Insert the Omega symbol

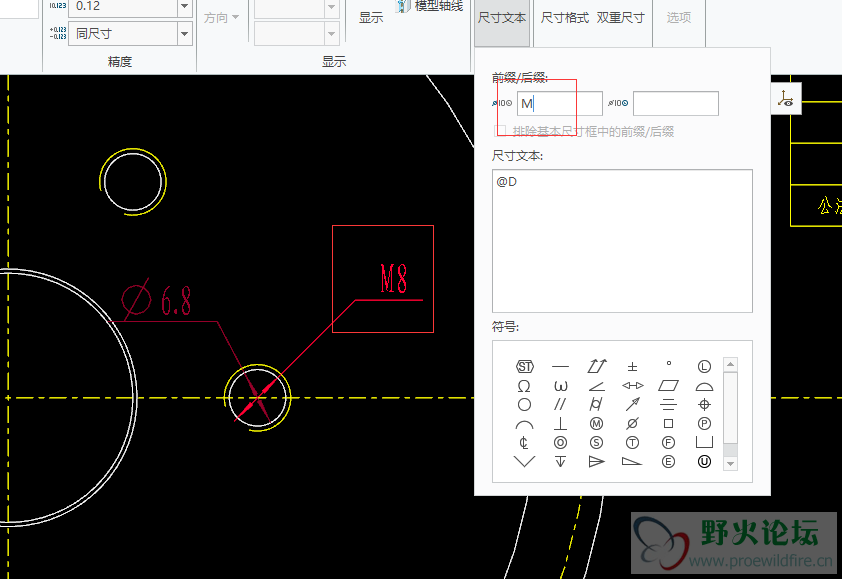524,386
